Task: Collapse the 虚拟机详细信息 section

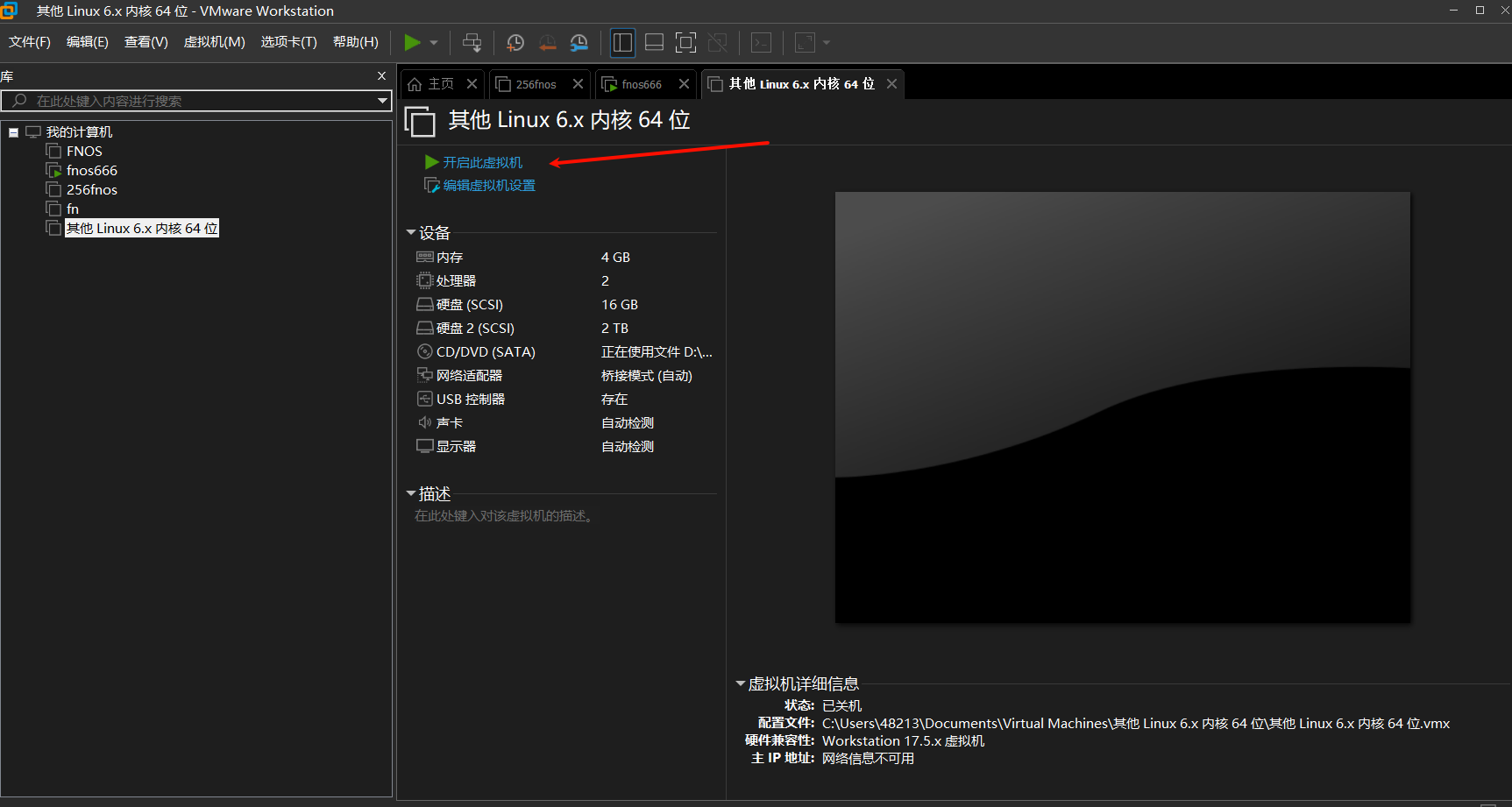Action: (740, 684)
